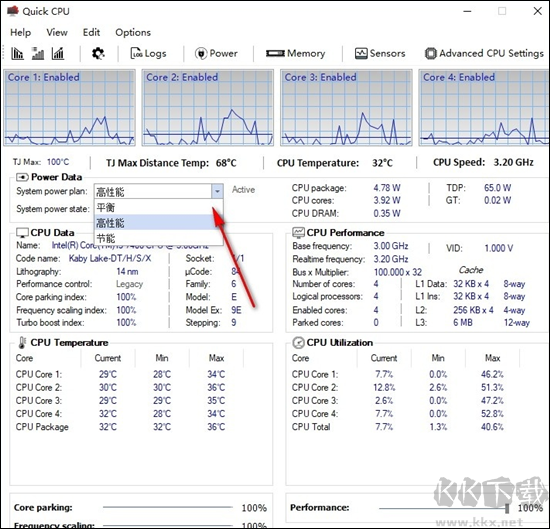The height and width of the screenshot is (529, 550).
Task: Click the L3 cache 6 MB value
Action: click(463, 322)
